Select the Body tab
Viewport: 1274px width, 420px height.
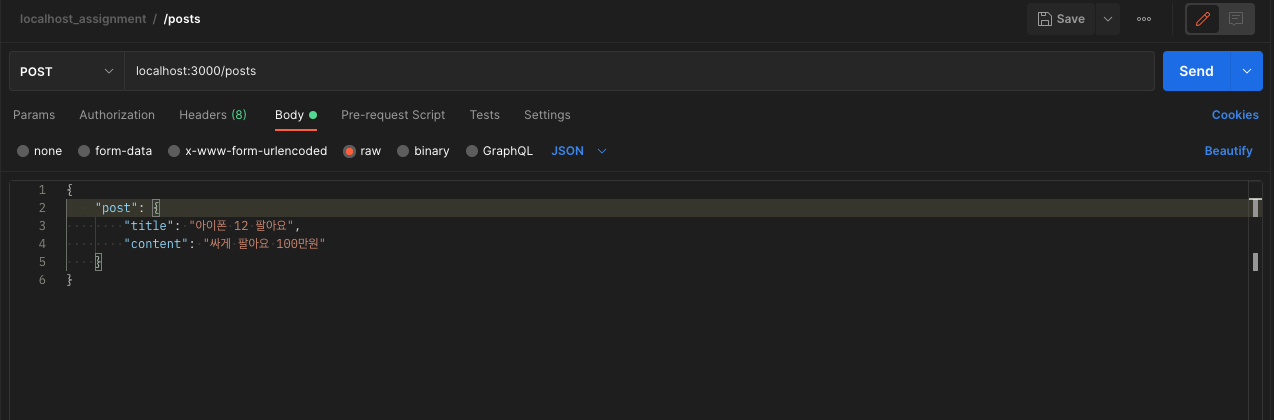click(x=295, y=115)
